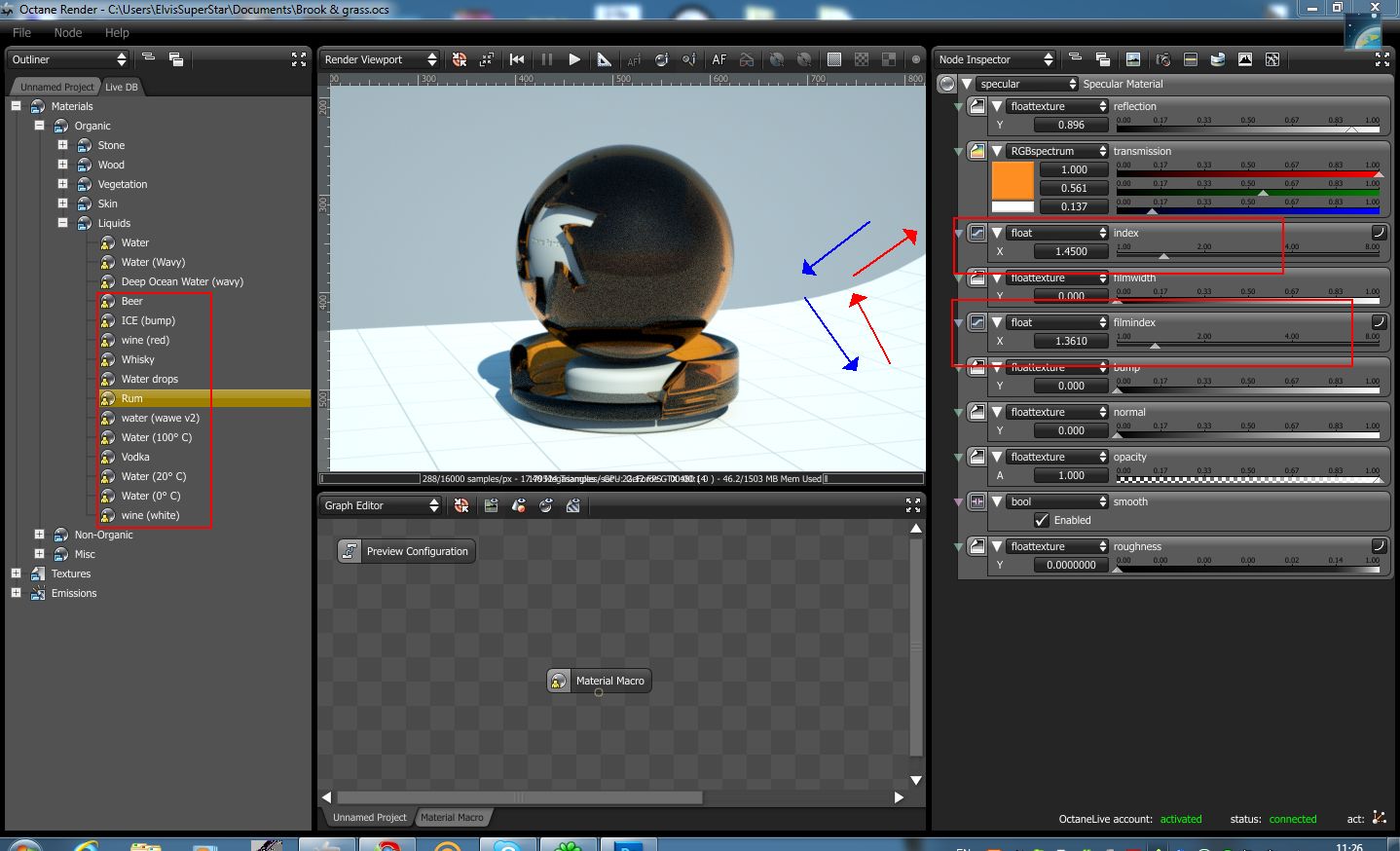Viewport: 1400px width, 851px height.
Task: Select the Vodka material
Action: click(x=135, y=457)
